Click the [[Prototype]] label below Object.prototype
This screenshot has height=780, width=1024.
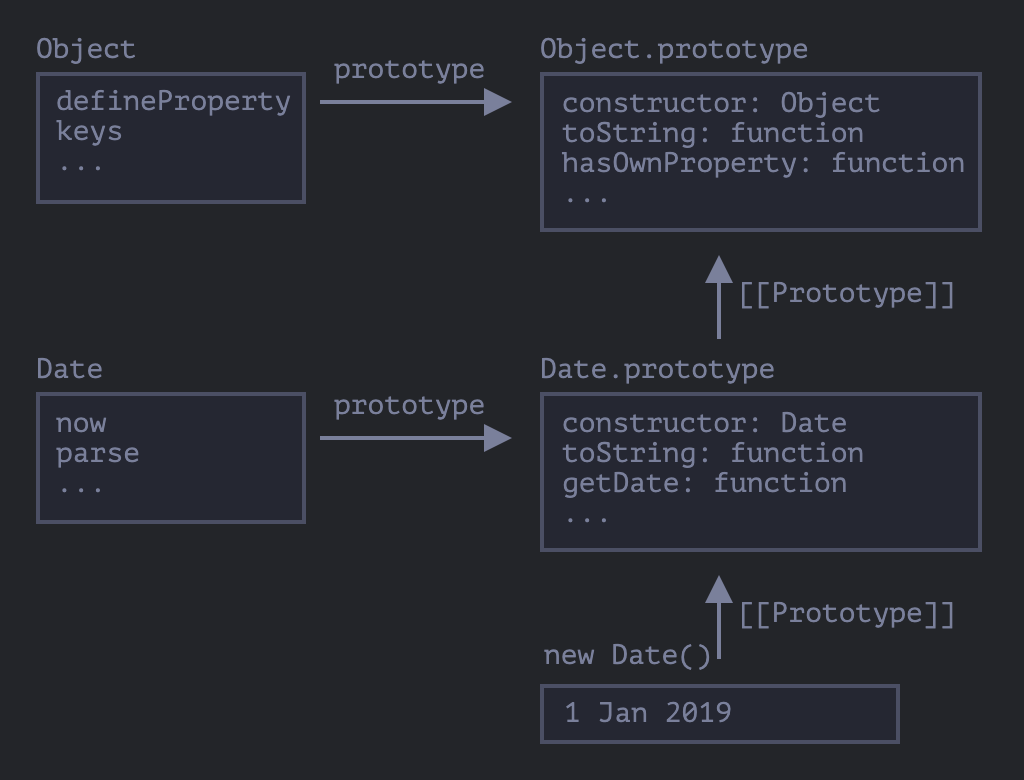tap(847, 294)
